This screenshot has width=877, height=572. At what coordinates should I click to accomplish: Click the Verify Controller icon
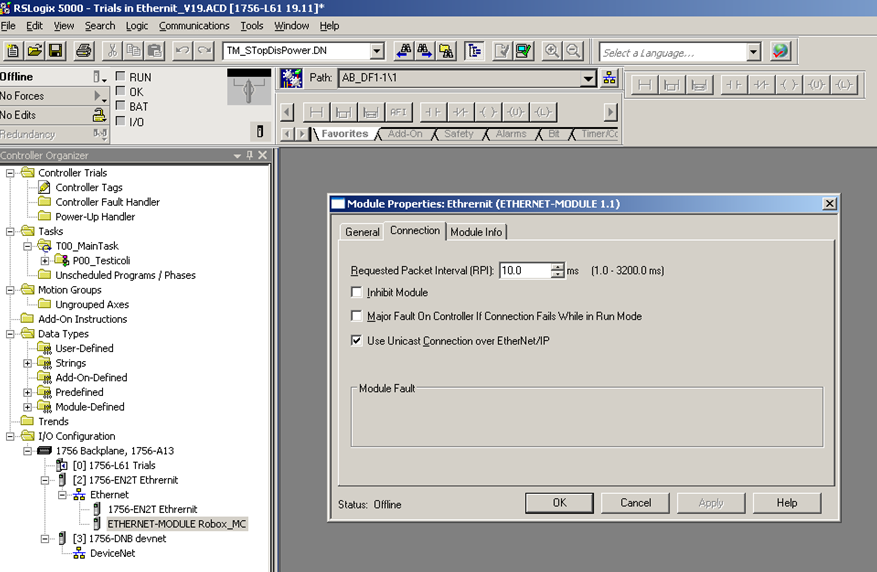click(524, 51)
